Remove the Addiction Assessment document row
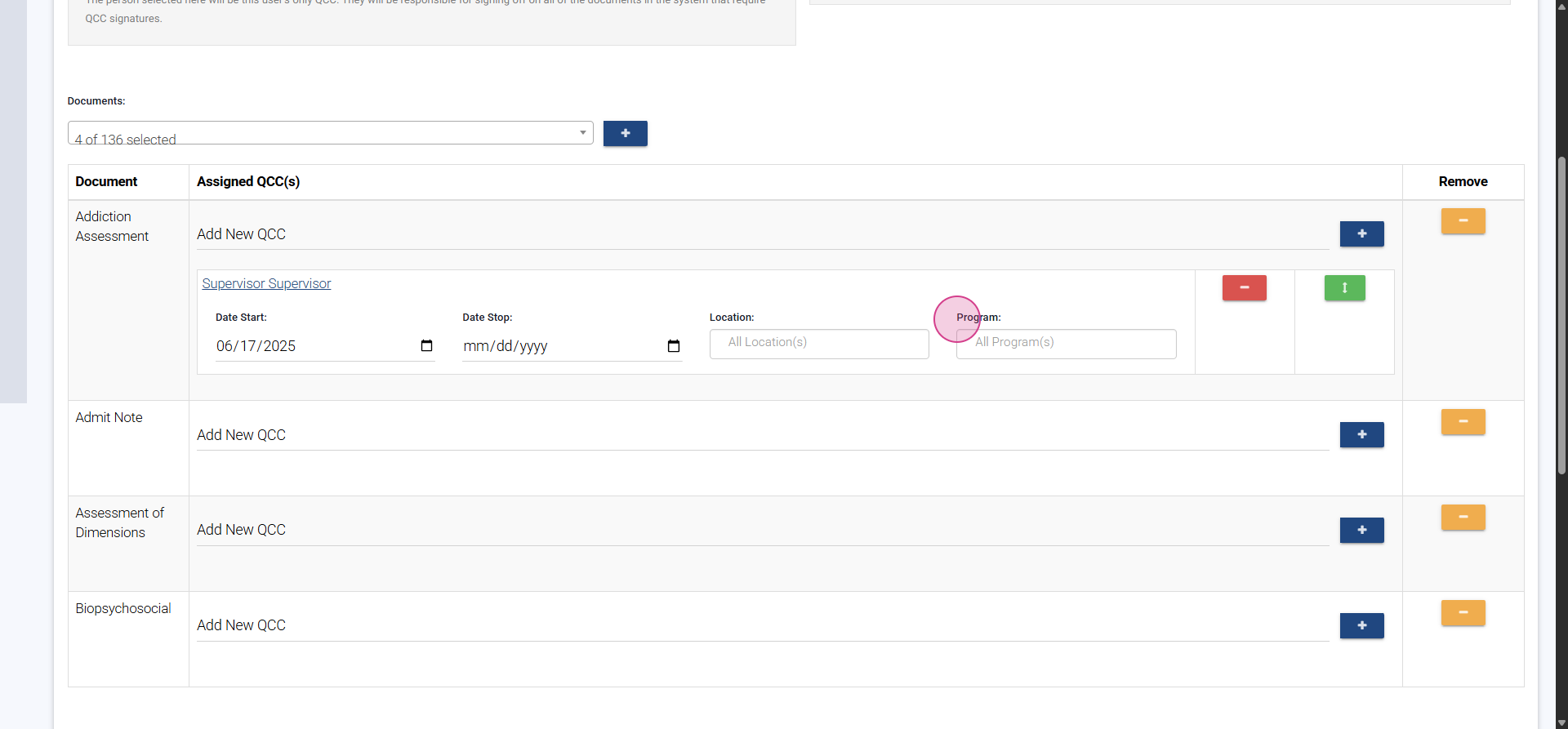The width and height of the screenshot is (1568, 729). (1463, 221)
